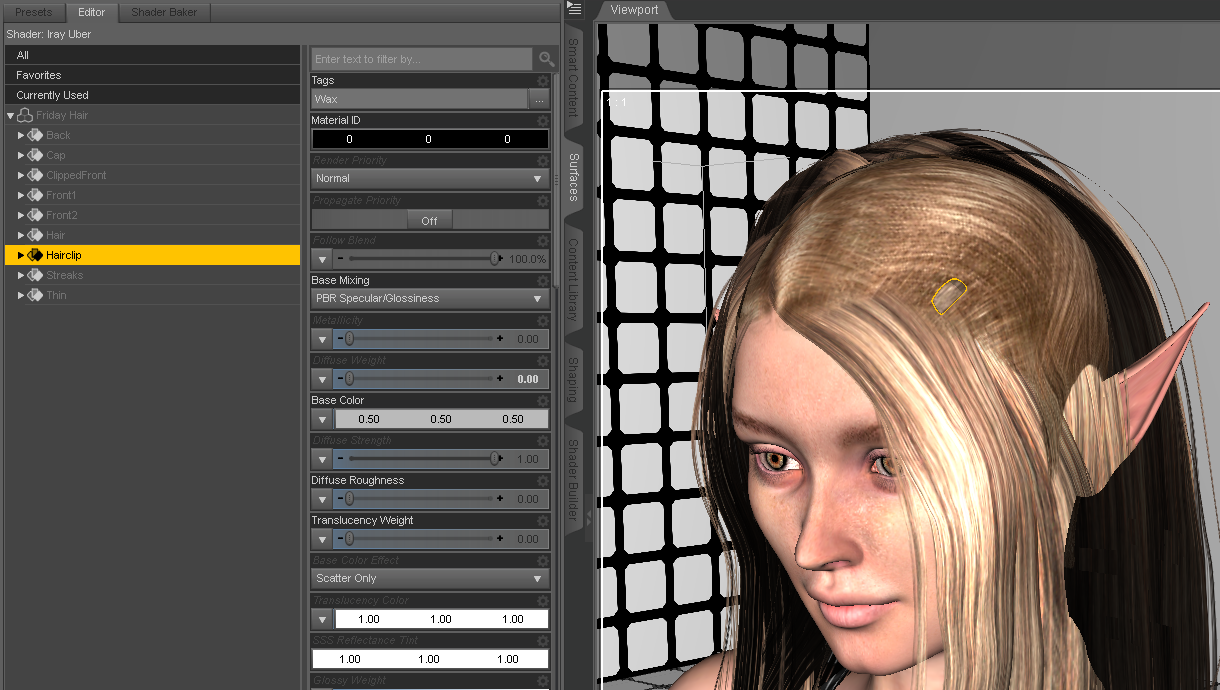The height and width of the screenshot is (690, 1220).
Task: Click the minus nudge on Follow Blend slider
Action: tap(340, 259)
